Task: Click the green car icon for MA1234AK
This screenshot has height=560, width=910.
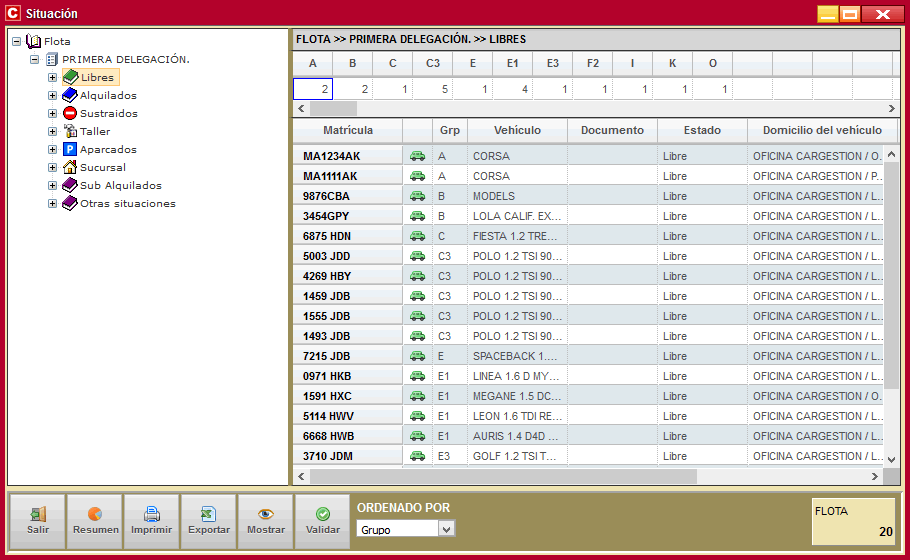Action: pyautogui.click(x=417, y=156)
